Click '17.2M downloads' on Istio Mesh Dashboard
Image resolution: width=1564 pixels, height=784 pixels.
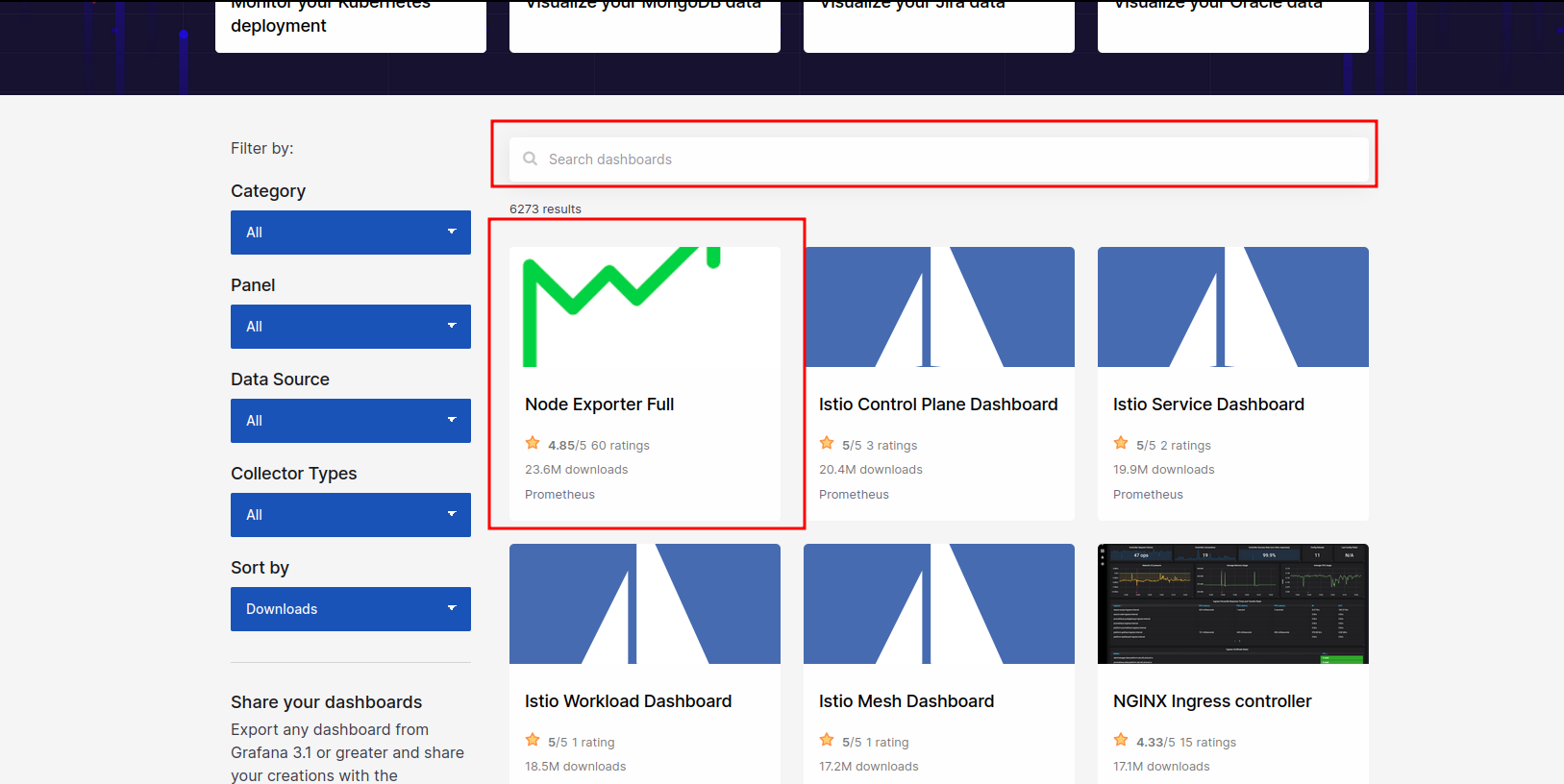tap(869, 767)
